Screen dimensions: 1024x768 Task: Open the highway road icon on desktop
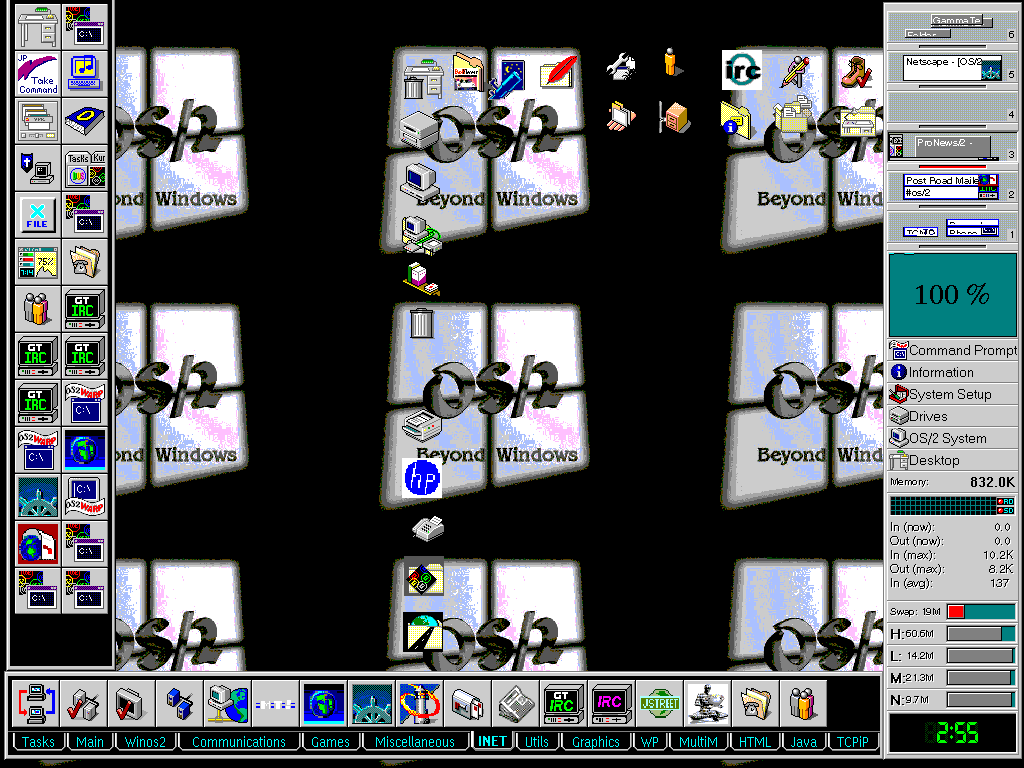point(423,632)
